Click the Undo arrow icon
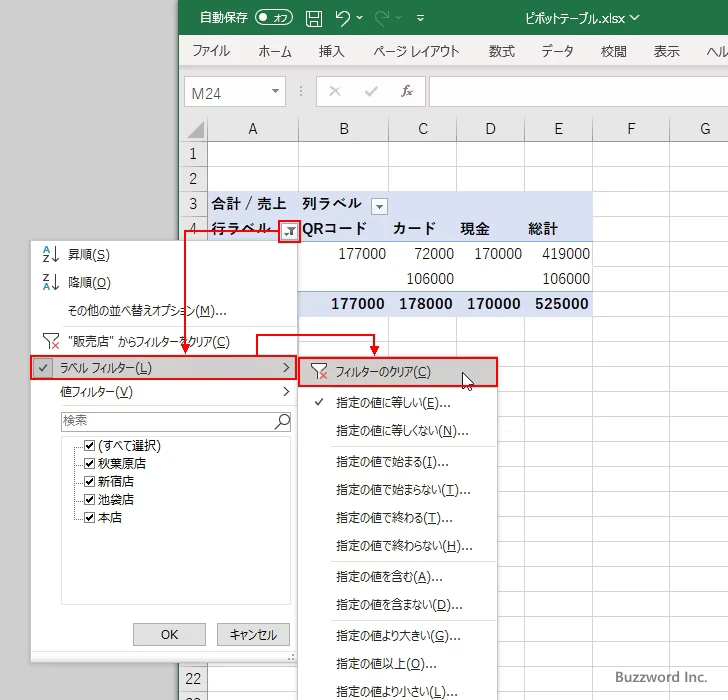 click(343, 18)
